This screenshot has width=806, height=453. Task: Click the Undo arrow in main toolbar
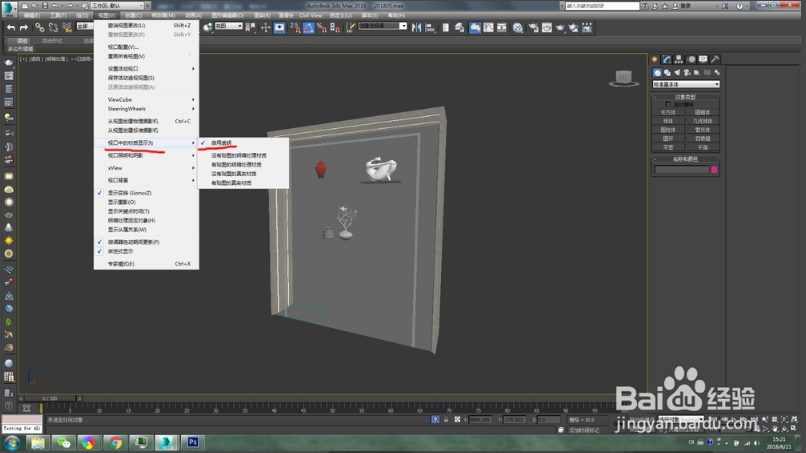[10, 27]
